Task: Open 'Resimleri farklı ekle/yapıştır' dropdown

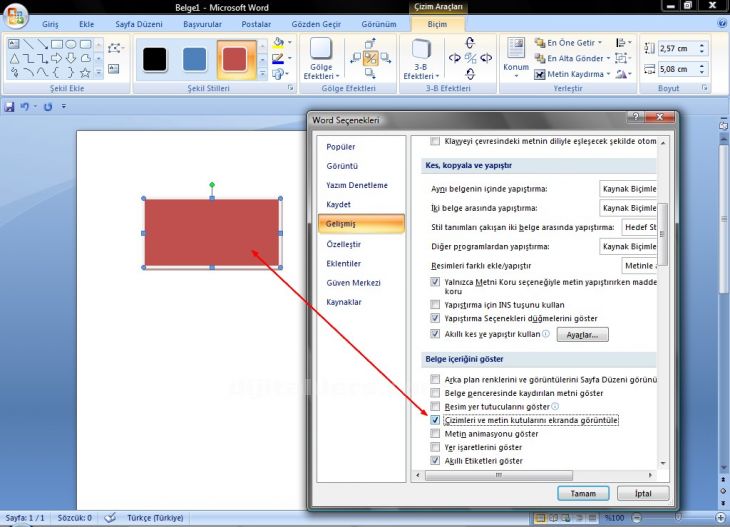Action: pos(639,265)
